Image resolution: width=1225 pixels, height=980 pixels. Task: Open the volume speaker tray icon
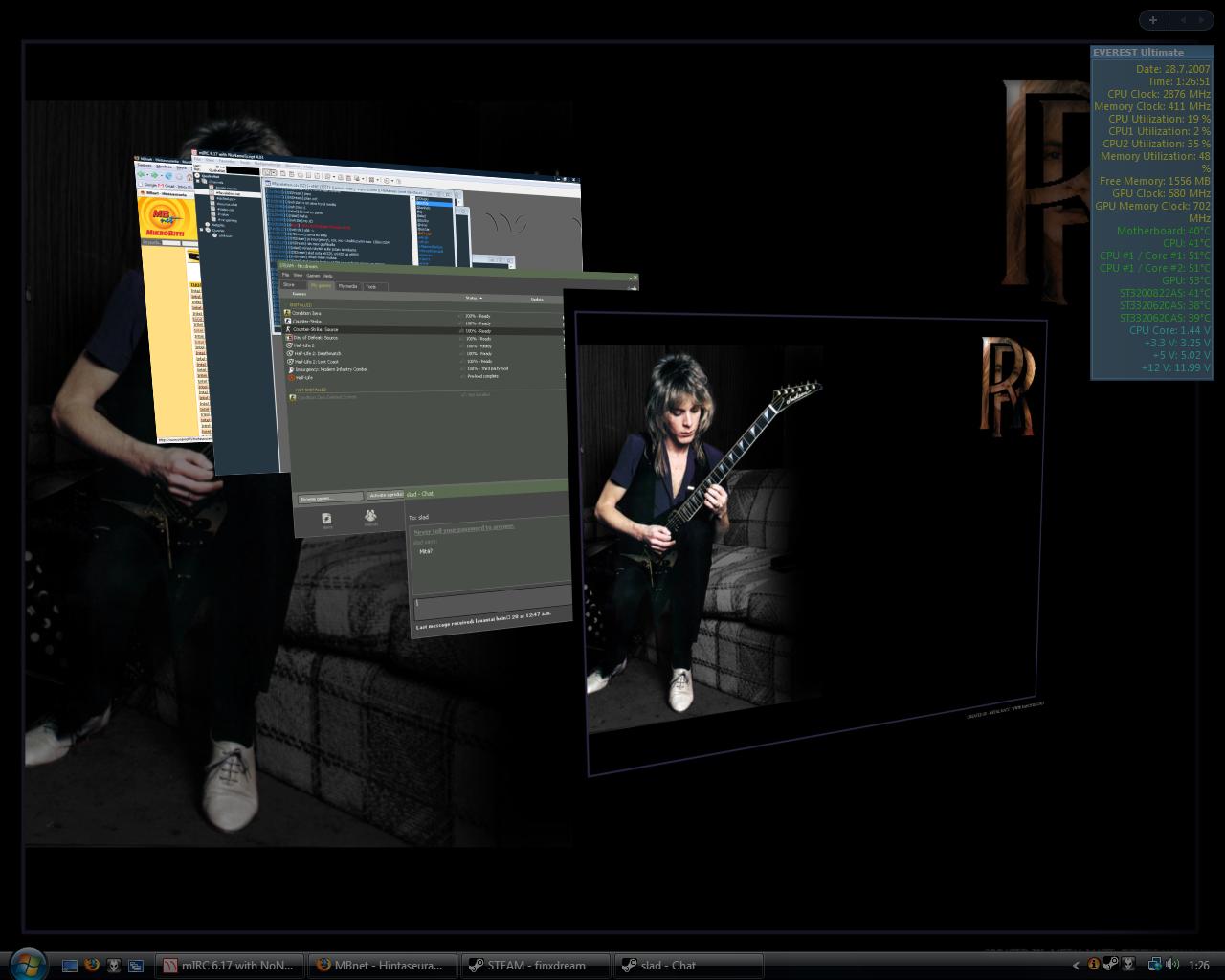(1172, 965)
